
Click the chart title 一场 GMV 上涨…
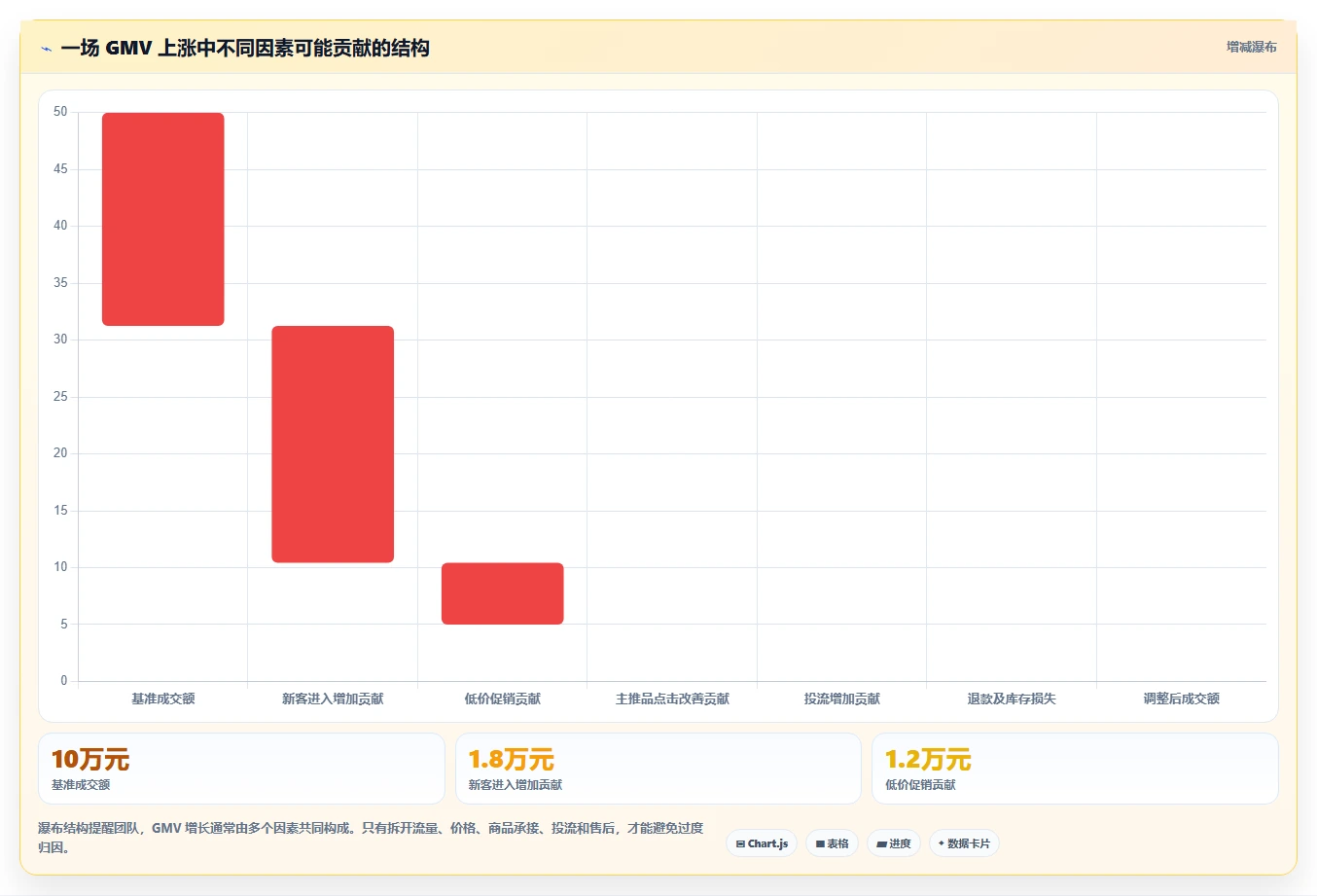coord(245,48)
